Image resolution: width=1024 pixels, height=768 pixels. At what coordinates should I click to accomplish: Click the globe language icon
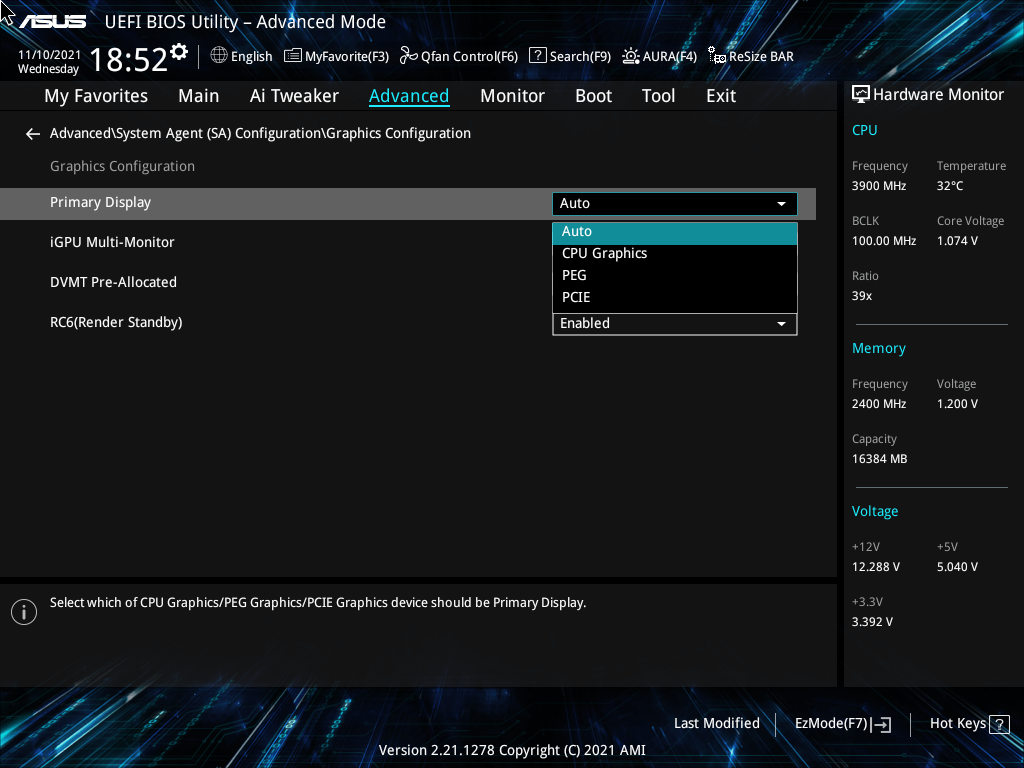(x=219, y=56)
